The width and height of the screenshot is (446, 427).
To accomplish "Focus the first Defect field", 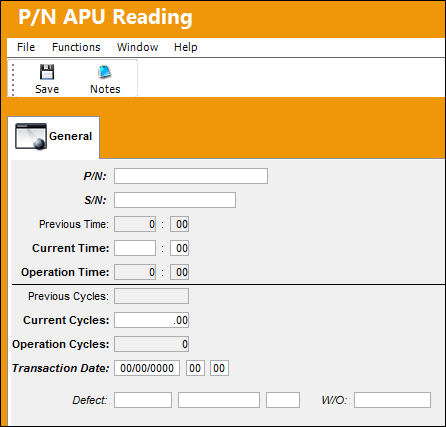I will click(143, 400).
